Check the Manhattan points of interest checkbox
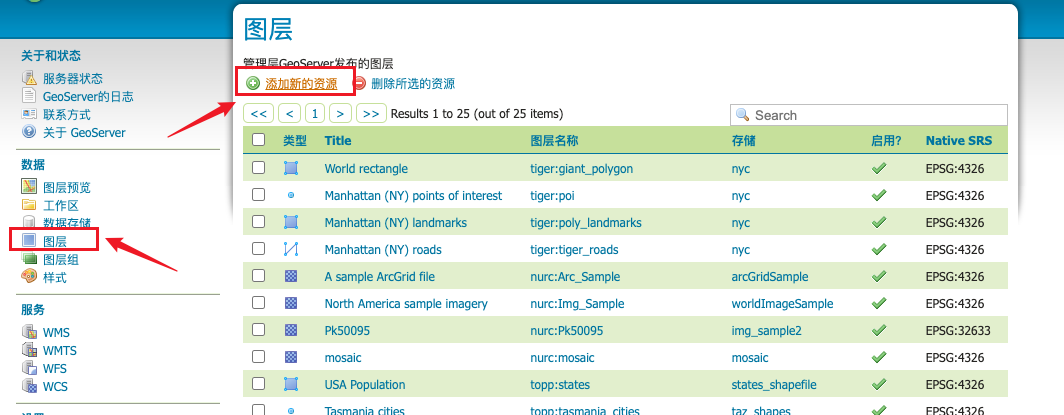 tap(259, 195)
